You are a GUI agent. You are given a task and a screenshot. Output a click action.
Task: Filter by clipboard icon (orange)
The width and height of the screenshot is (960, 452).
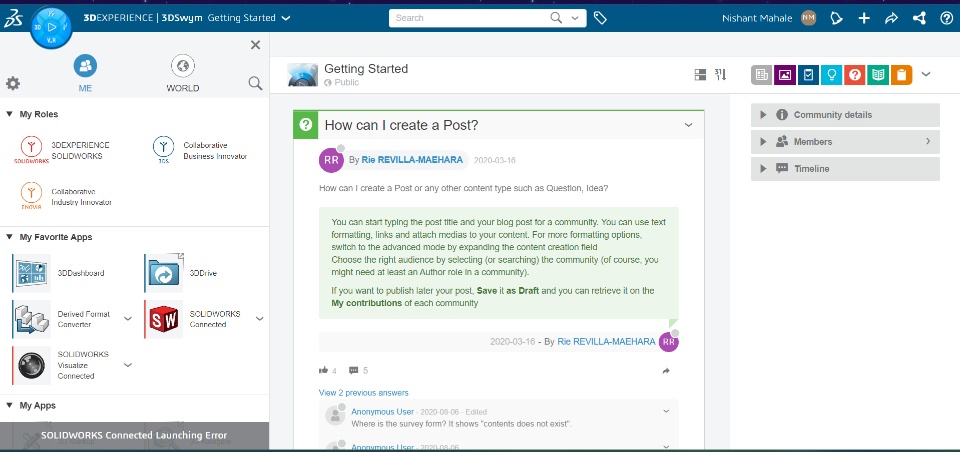[x=901, y=75]
